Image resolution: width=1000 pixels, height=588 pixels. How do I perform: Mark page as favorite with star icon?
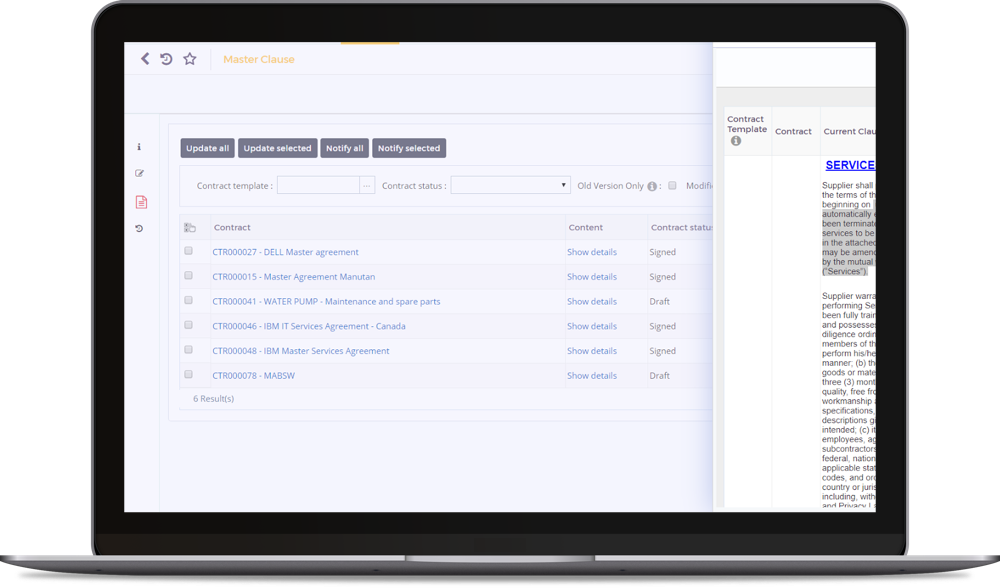click(x=190, y=59)
